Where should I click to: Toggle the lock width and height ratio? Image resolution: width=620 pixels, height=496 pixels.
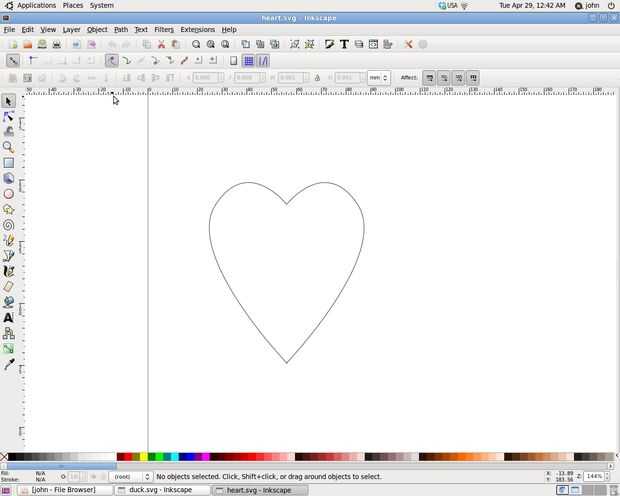pos(317,78)
